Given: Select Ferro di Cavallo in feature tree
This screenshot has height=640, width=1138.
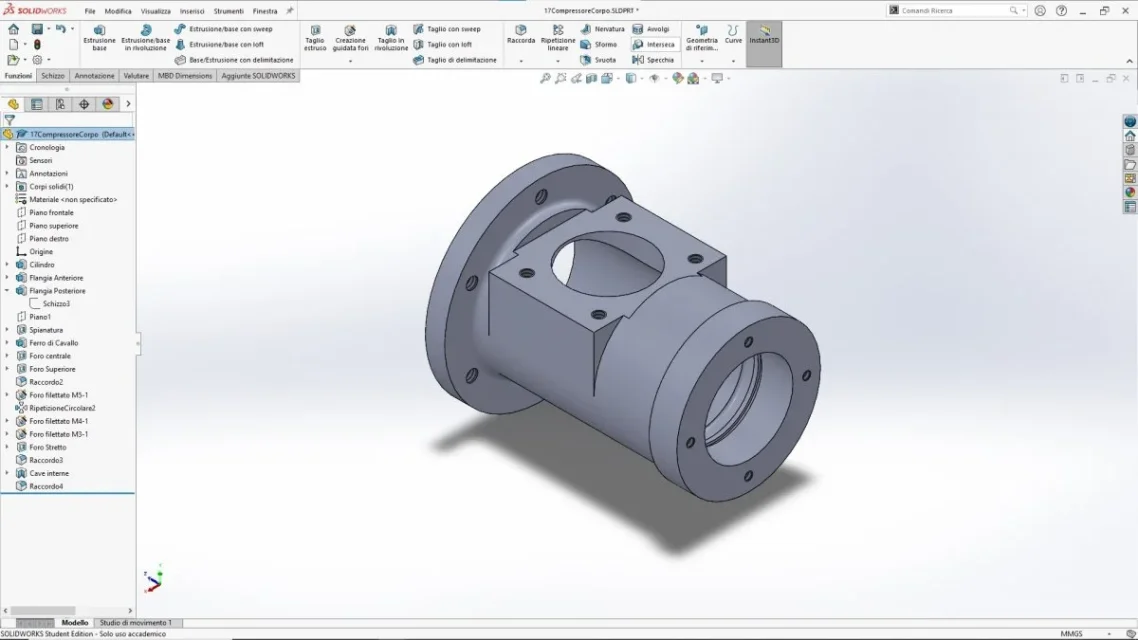Looking at the screenshot, I should pyautogui.click(x=53, y=343).
